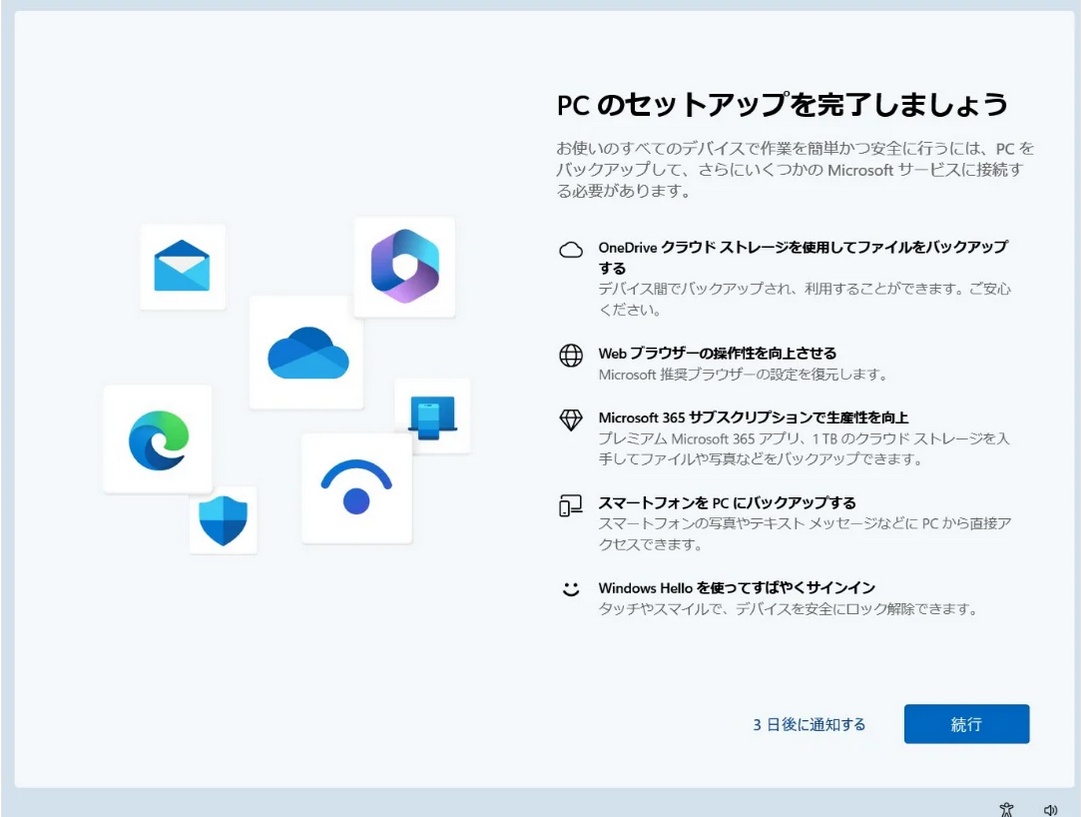Click タッチやスマイルで description text
Screen dimensions: 1081x817
point(787,609)
